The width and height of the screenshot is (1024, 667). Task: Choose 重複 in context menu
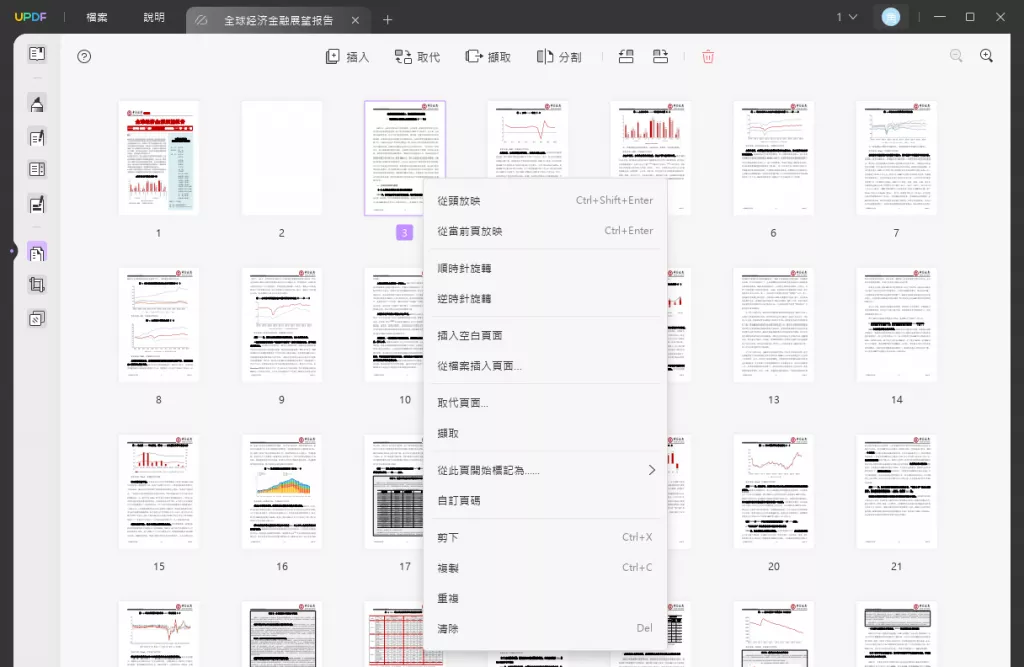click(545, 598)
